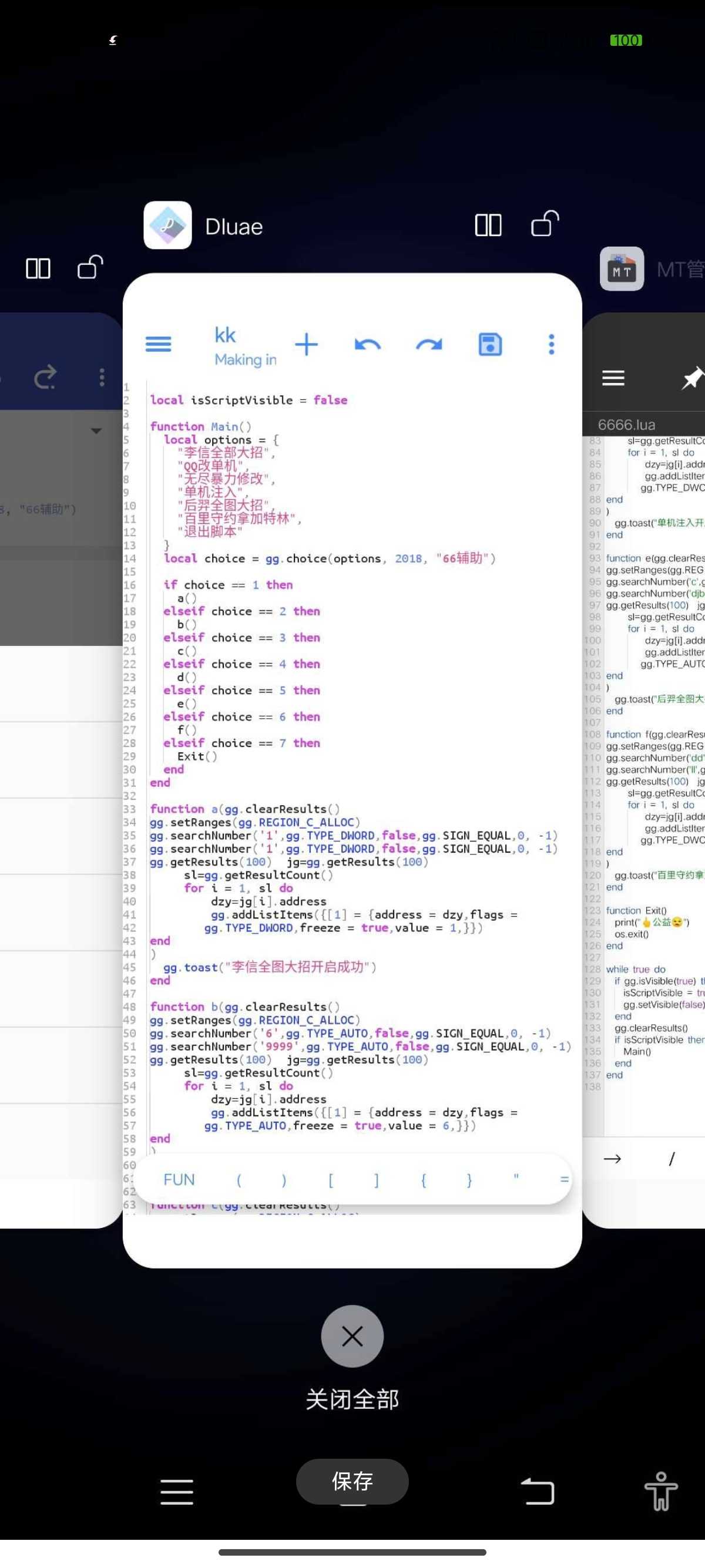Open the Dluae app icon

(167, 226)
